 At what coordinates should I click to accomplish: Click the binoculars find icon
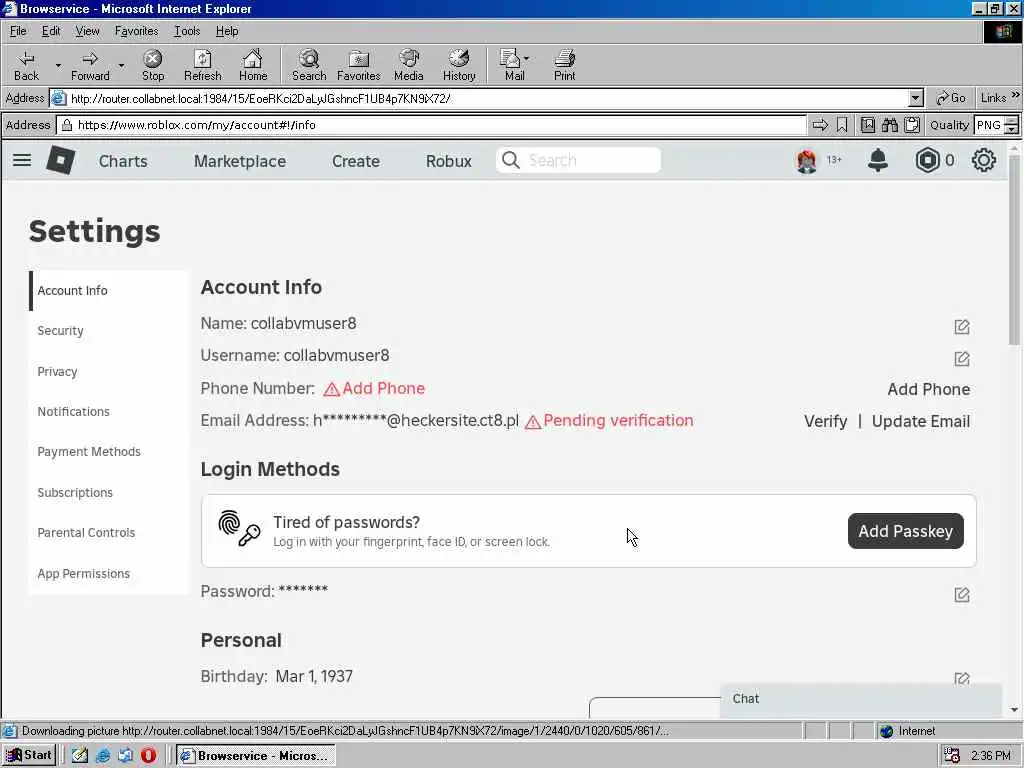tap(890, 125)
